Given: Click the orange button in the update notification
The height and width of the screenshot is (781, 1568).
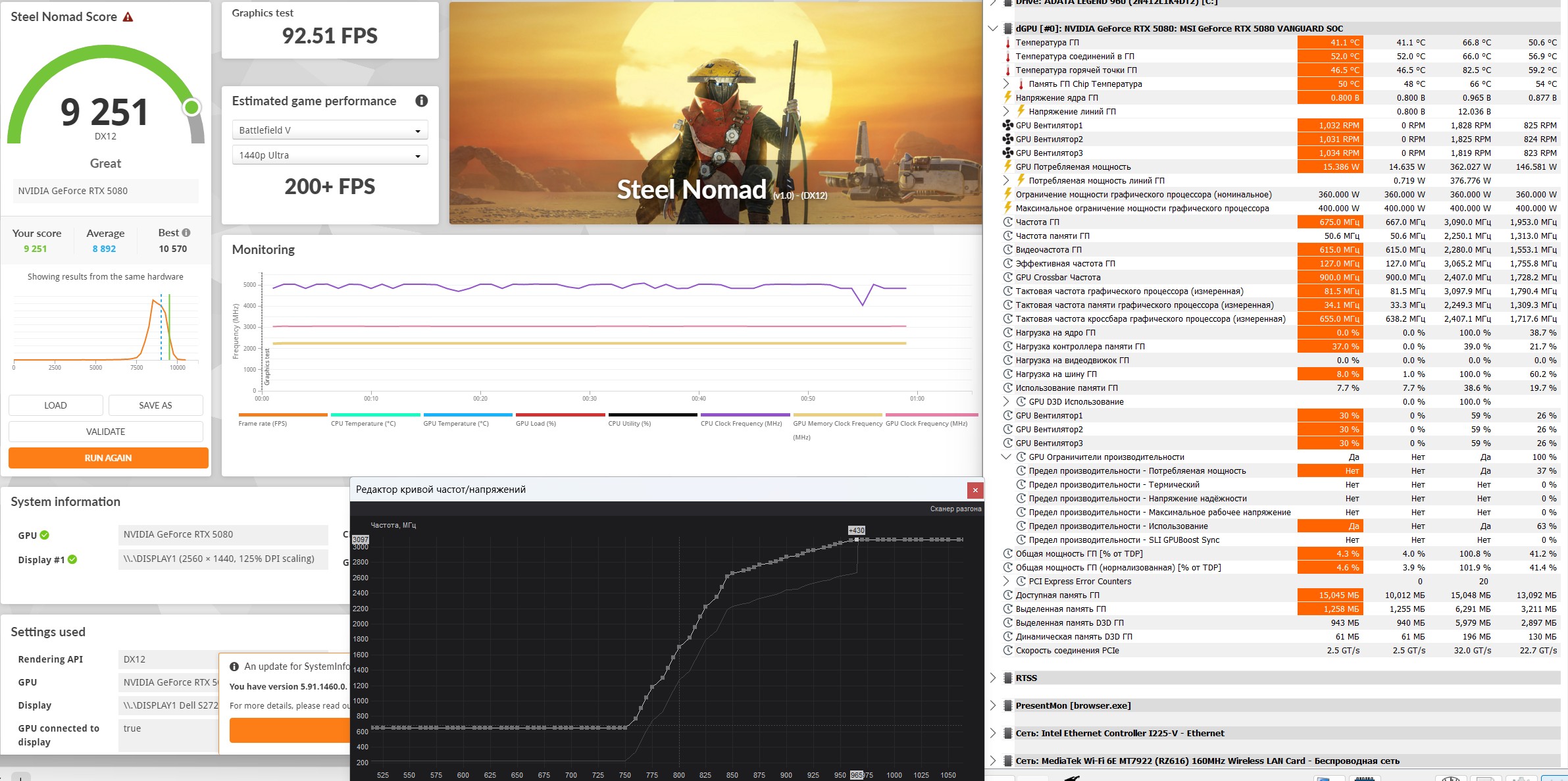Looking at the screenshot, I should [290, 730].
